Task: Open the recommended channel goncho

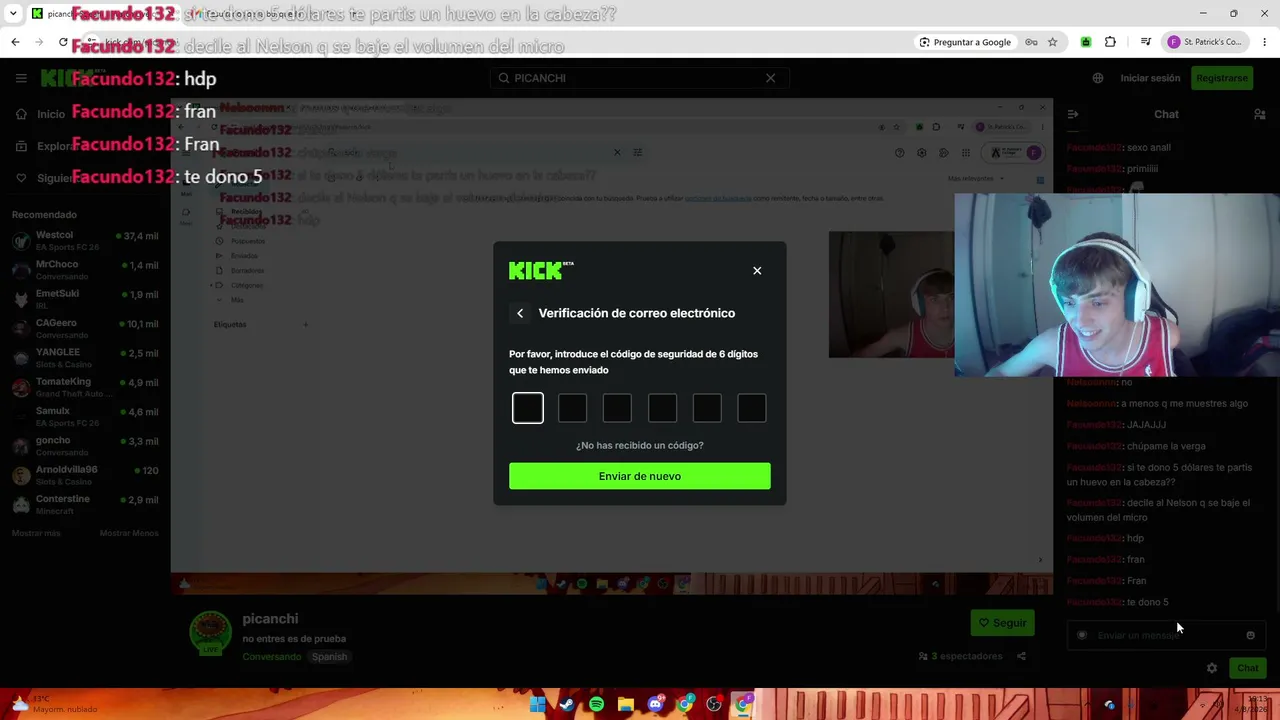Action: point(85,445)
